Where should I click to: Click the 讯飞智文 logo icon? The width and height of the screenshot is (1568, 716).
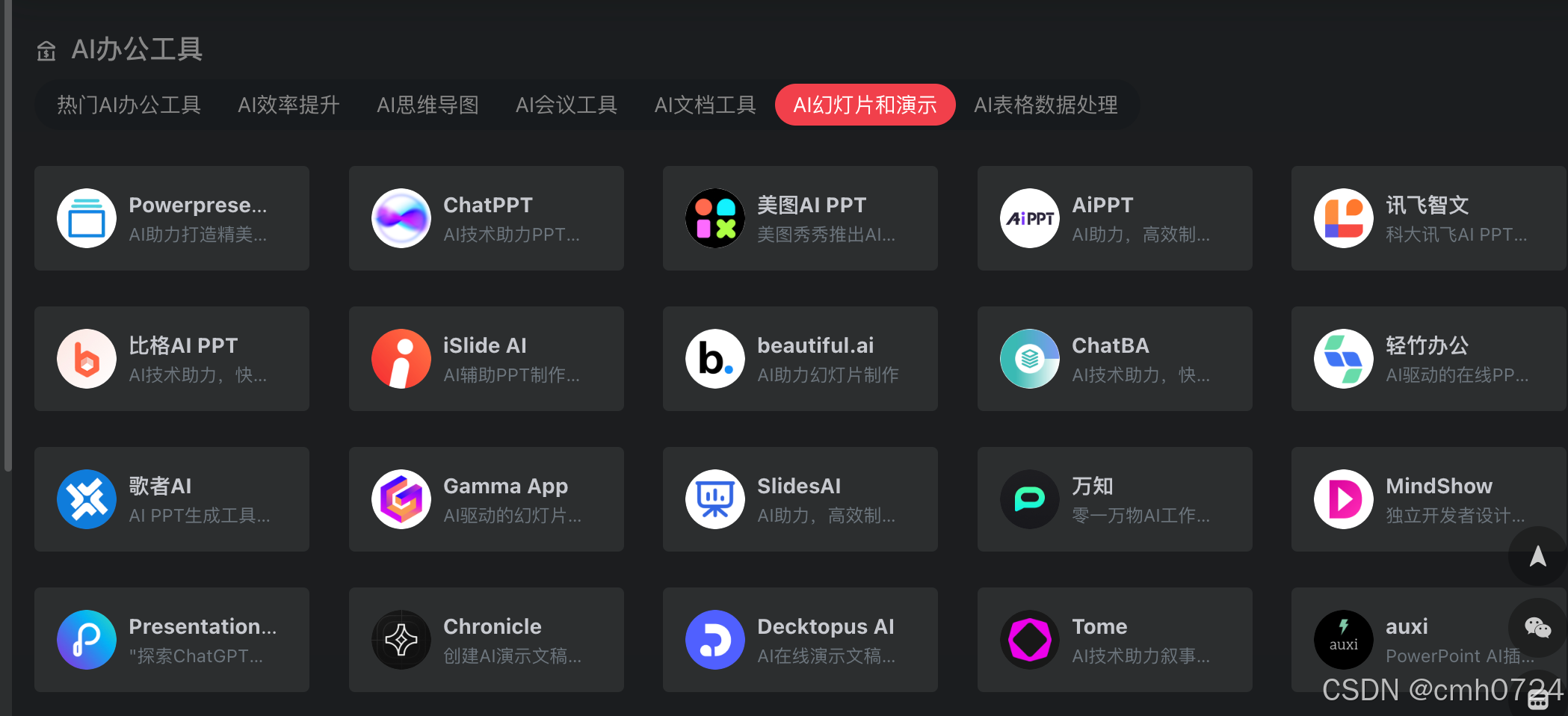(1344, 218)
